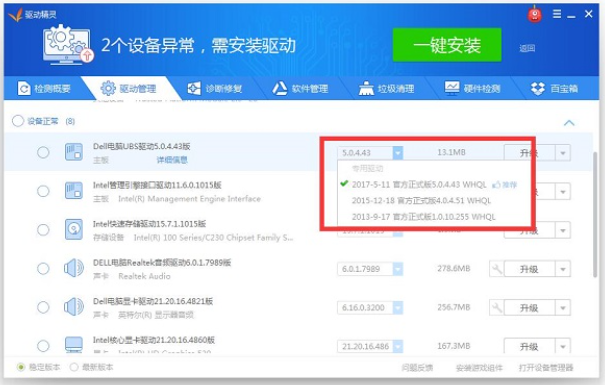Collapse the 设备正常 section with chevron
This screenshot has width=605, height=385.
click(569, 123)
